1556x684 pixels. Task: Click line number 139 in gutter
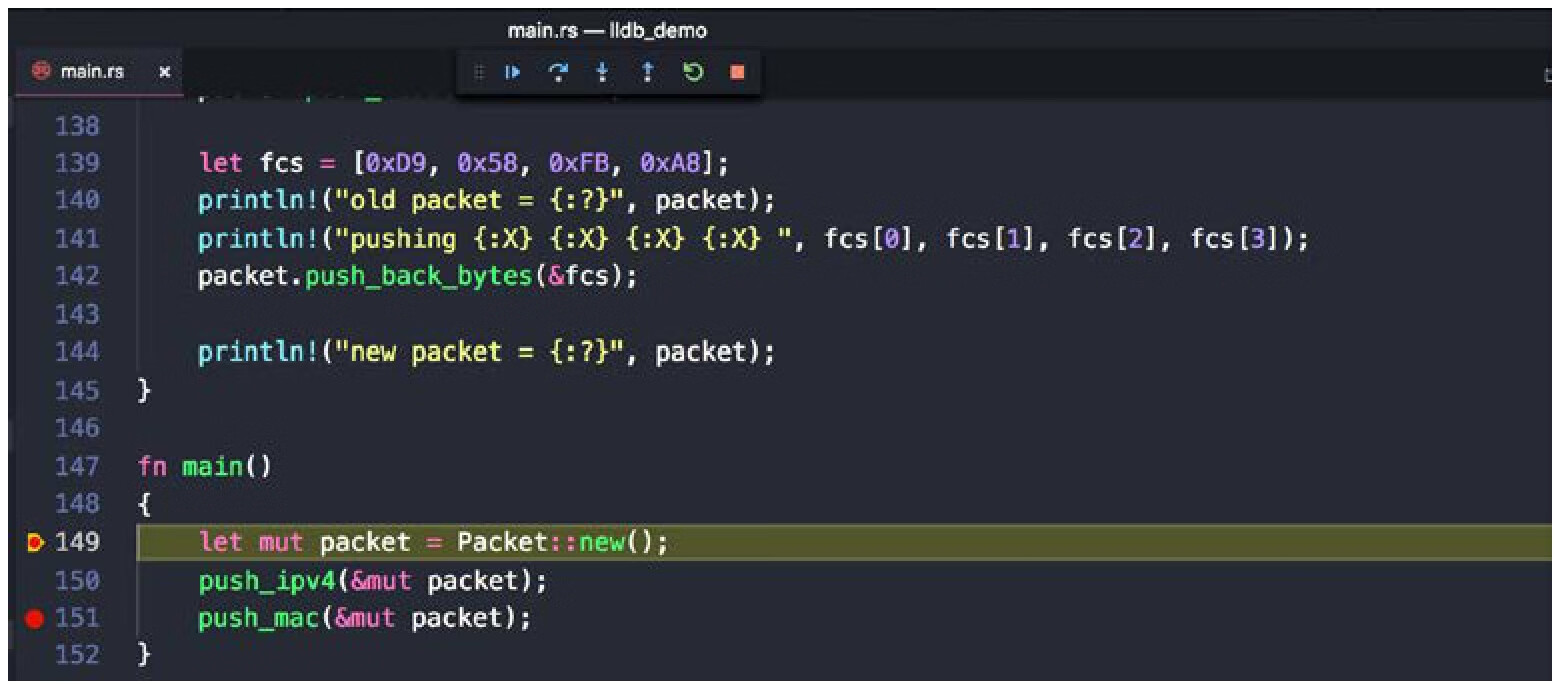pyautogui.click(x=79, y=163)
